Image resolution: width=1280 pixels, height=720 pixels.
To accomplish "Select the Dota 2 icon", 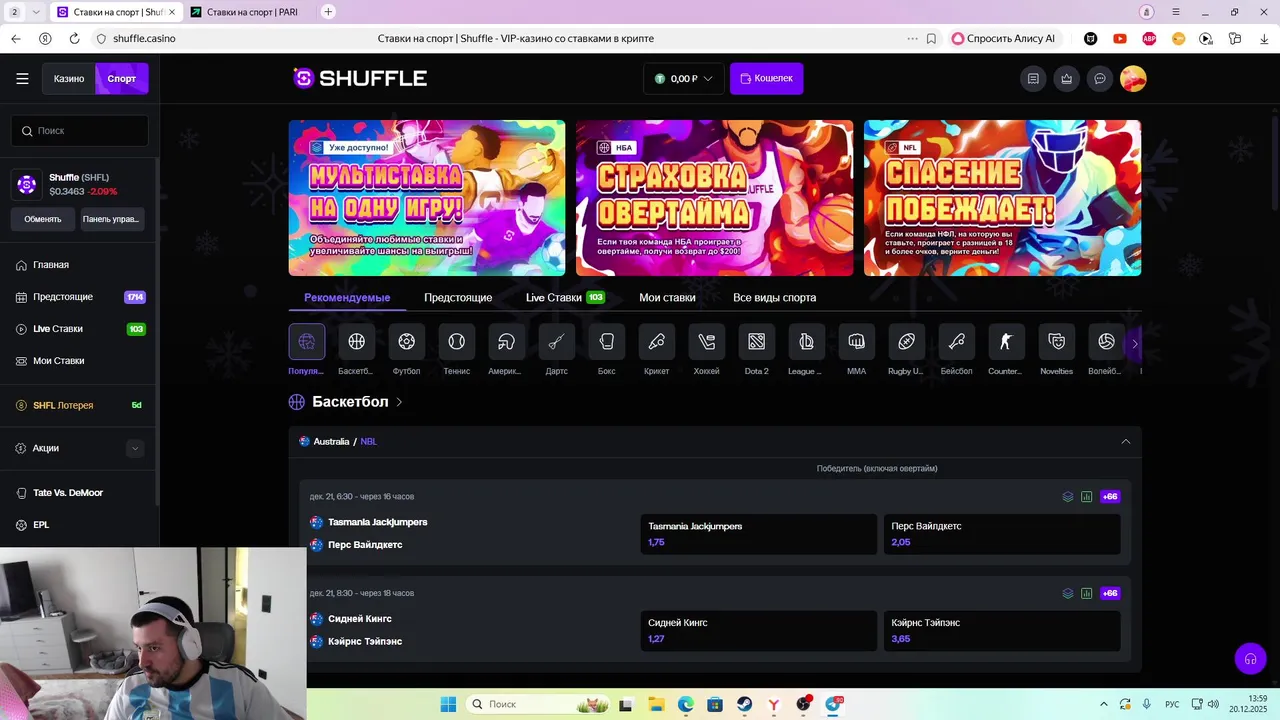I will point(756,342).
